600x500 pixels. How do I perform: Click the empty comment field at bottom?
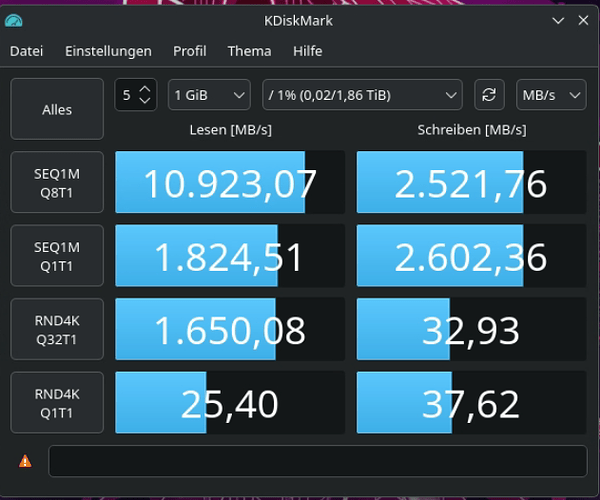(318, 461)
